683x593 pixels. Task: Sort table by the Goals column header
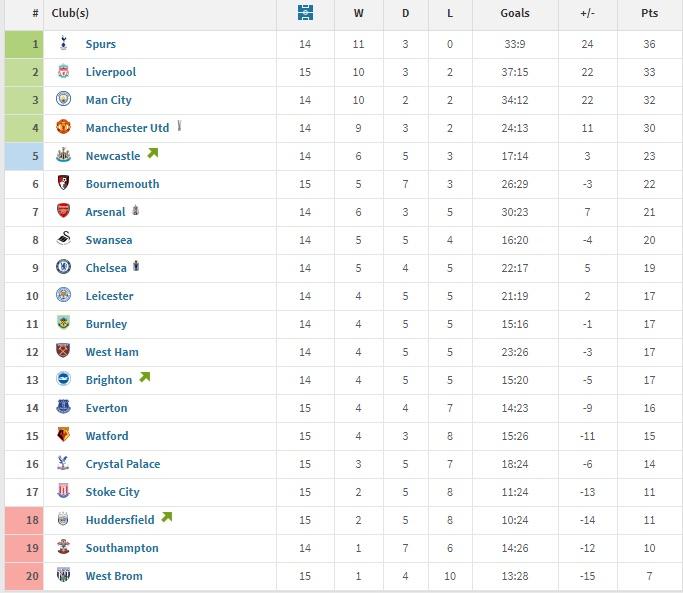[515, 13]
